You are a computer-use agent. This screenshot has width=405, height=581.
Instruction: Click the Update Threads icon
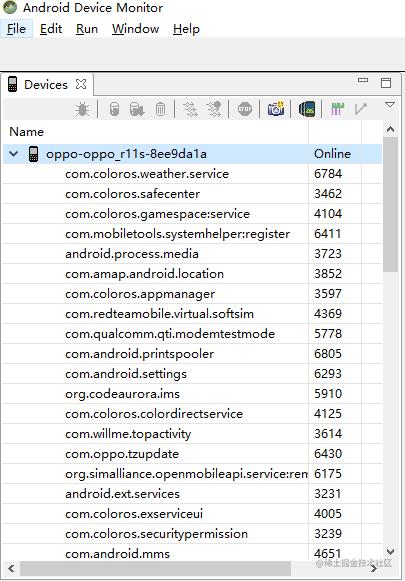190,109
